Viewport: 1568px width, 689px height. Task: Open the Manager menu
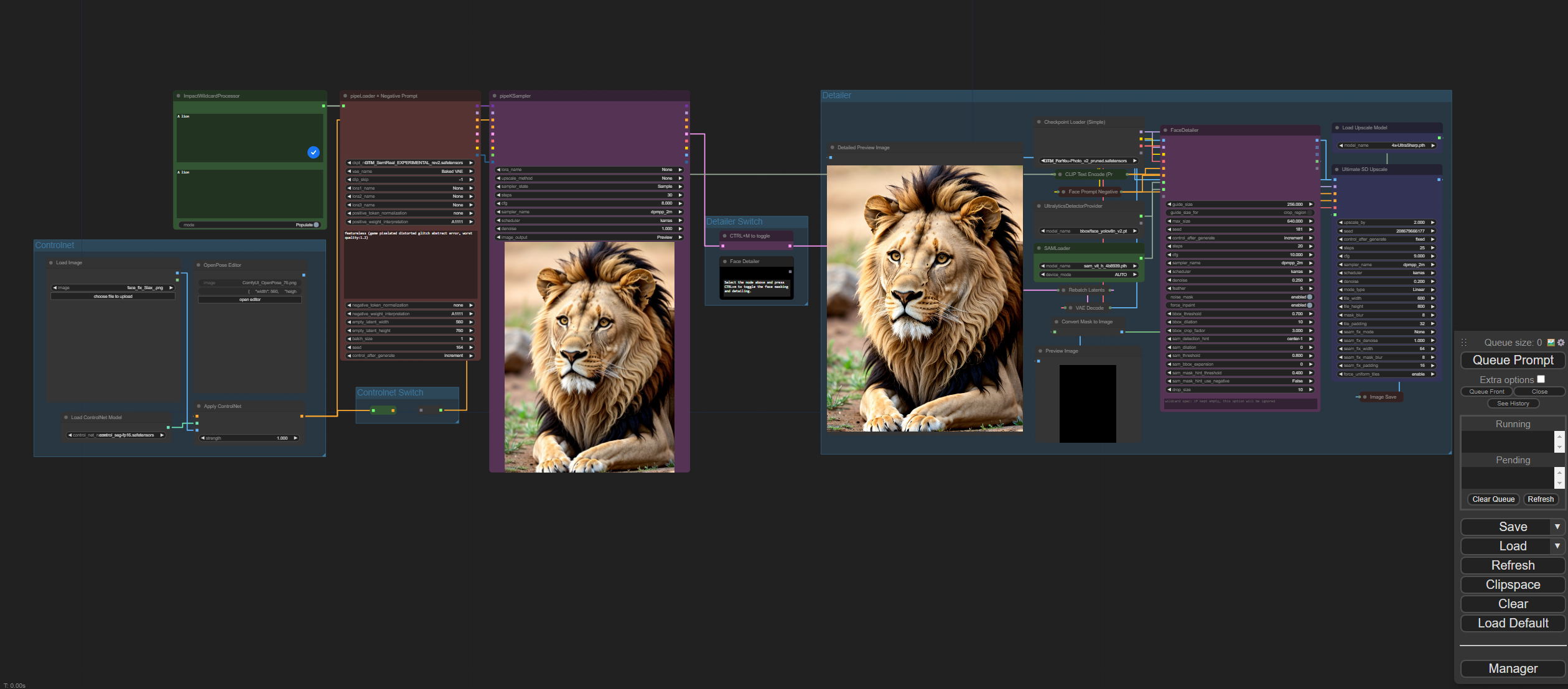(1513, 668)
